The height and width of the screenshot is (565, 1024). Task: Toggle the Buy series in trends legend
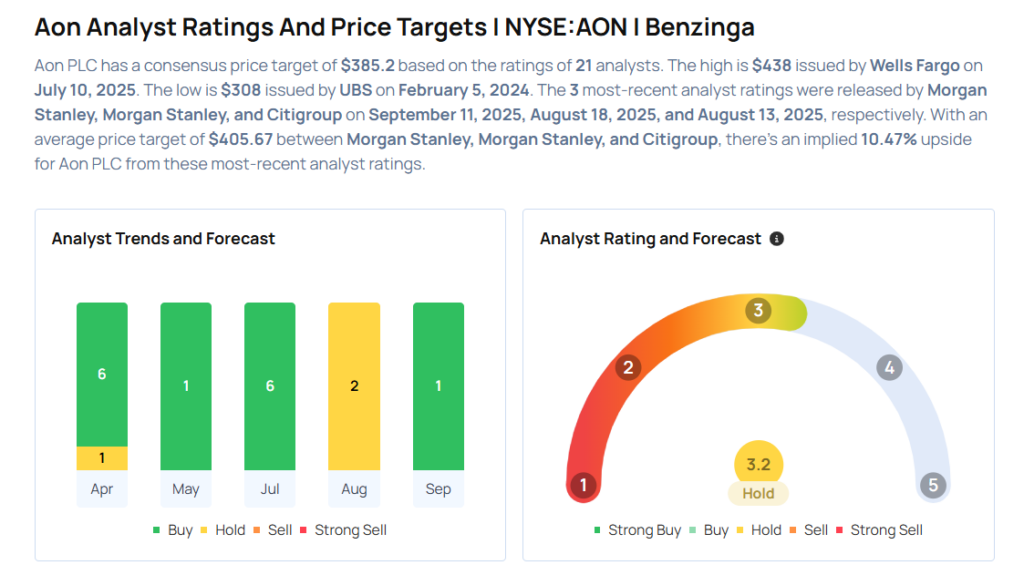[172, 530]
